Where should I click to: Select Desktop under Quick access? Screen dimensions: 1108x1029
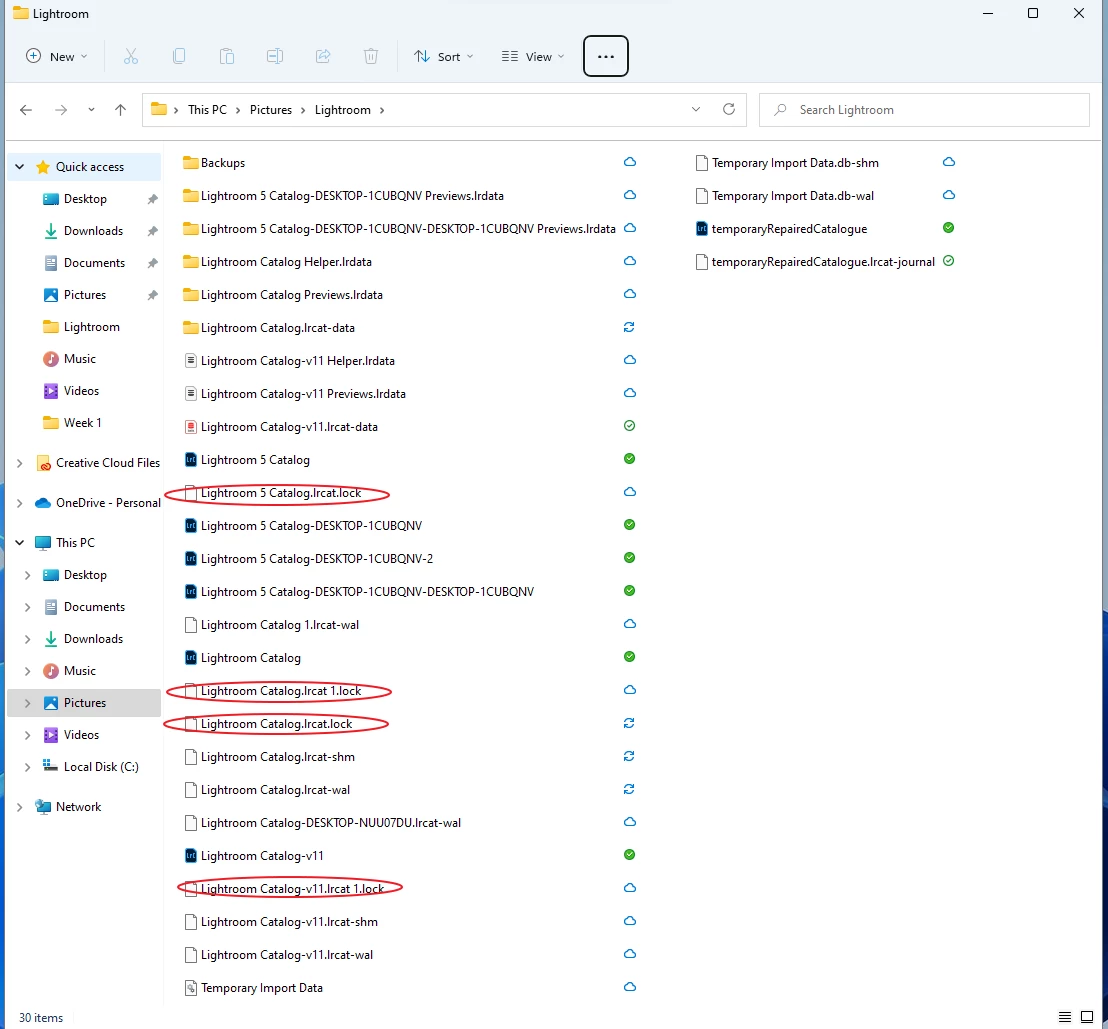click(85, 199)
